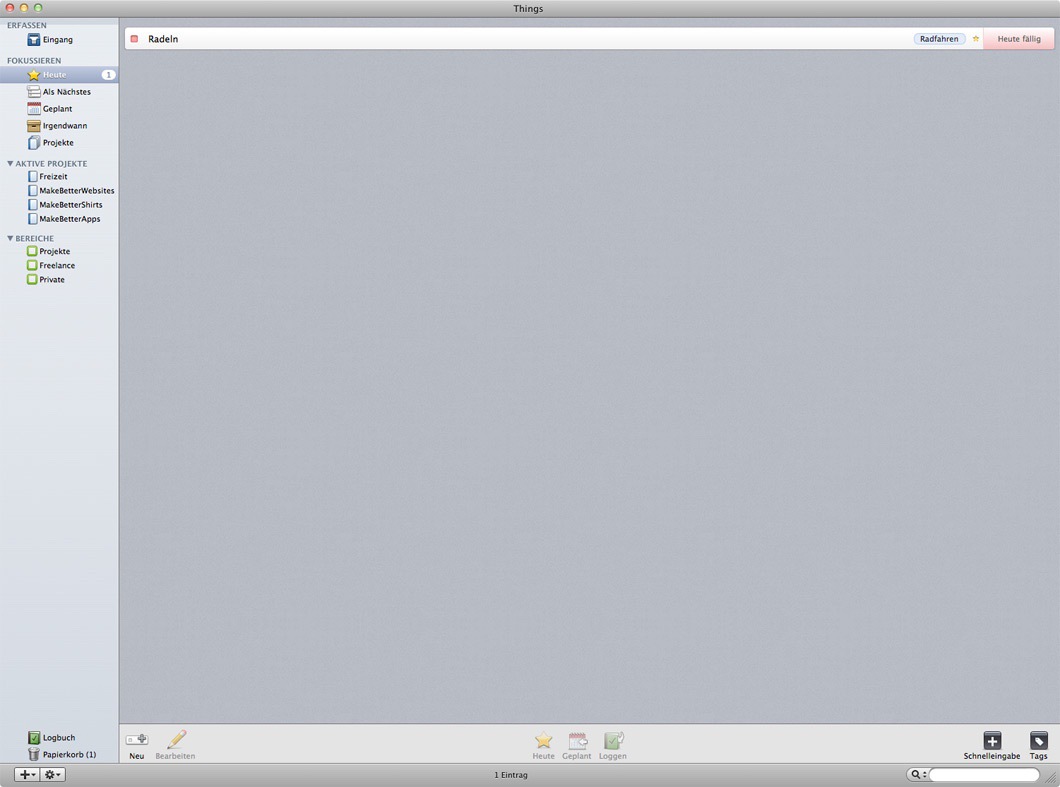The height and width of the screenshot is (787, 1060).
Task: Click the Neu toolbar icon
Action: click(137, 740)
